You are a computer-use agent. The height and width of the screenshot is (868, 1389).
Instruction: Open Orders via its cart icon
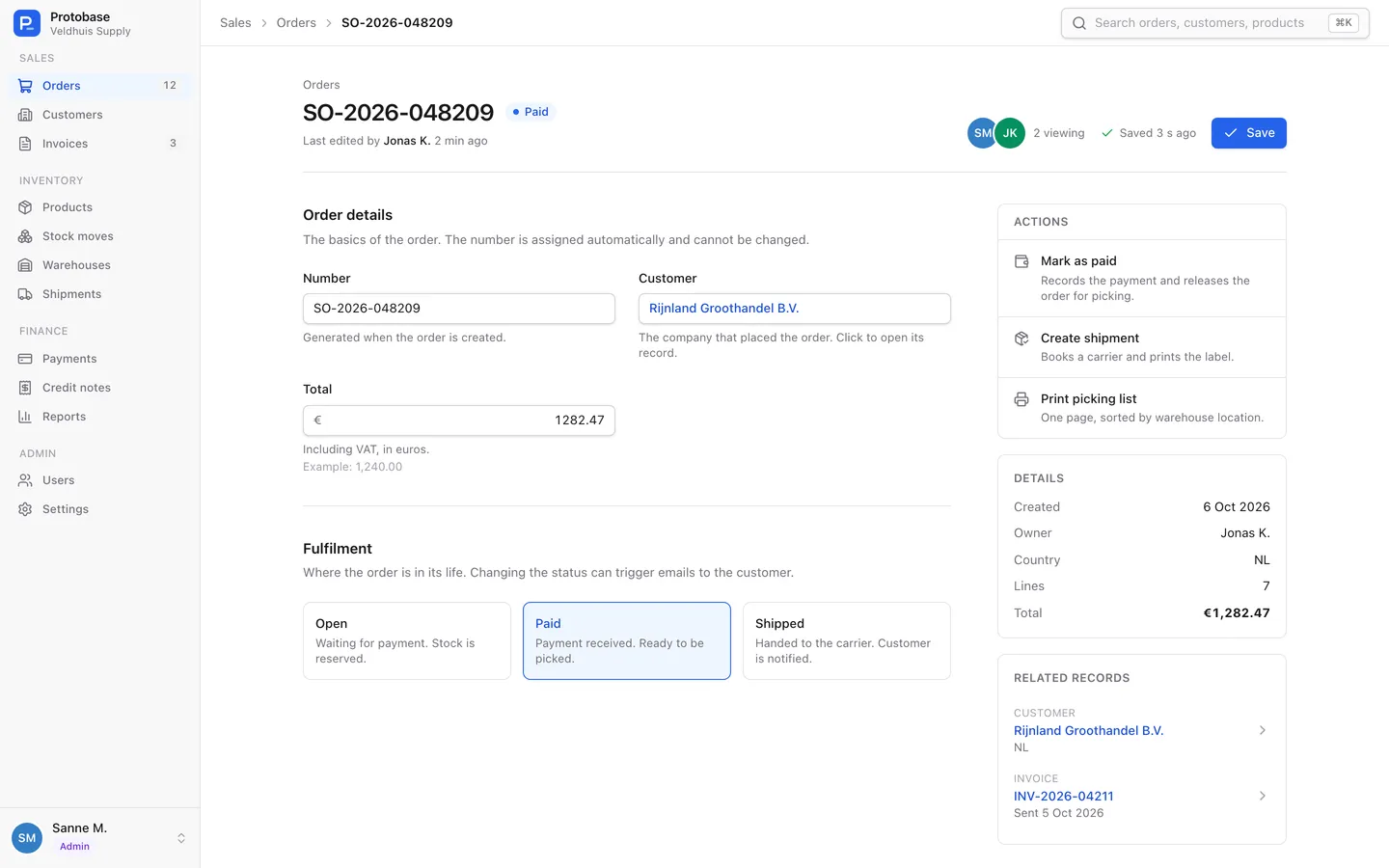(26, 86)
